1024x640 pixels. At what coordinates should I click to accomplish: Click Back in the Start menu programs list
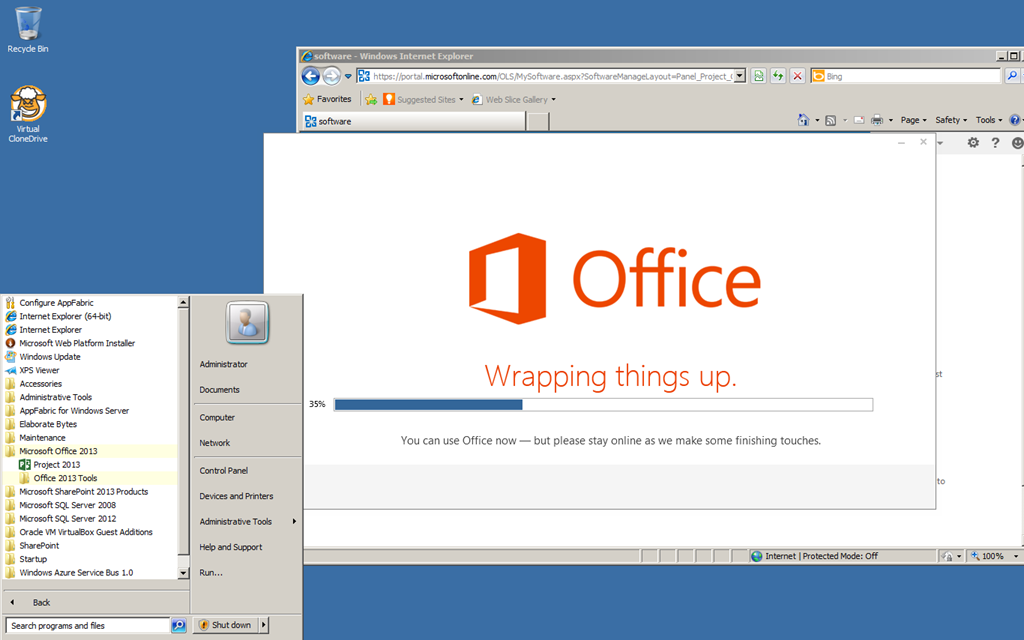tap(41, 603)
